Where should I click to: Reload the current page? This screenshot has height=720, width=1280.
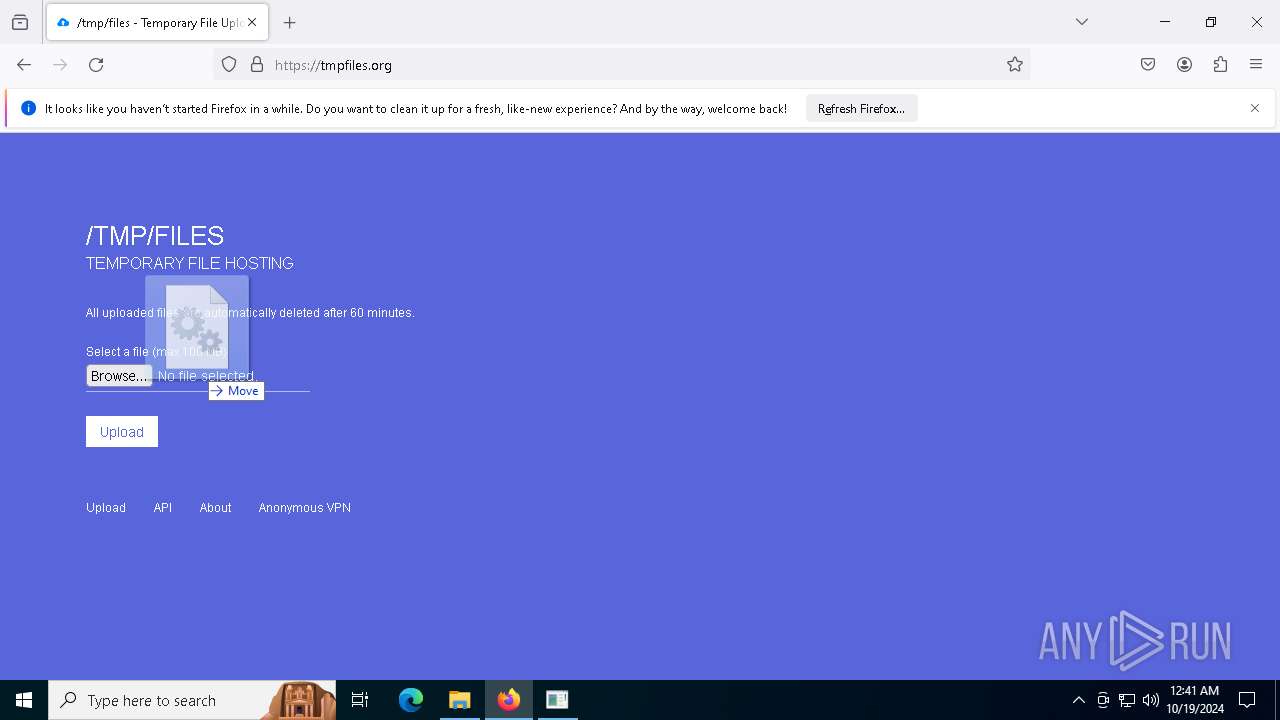[x=96, y=65]
